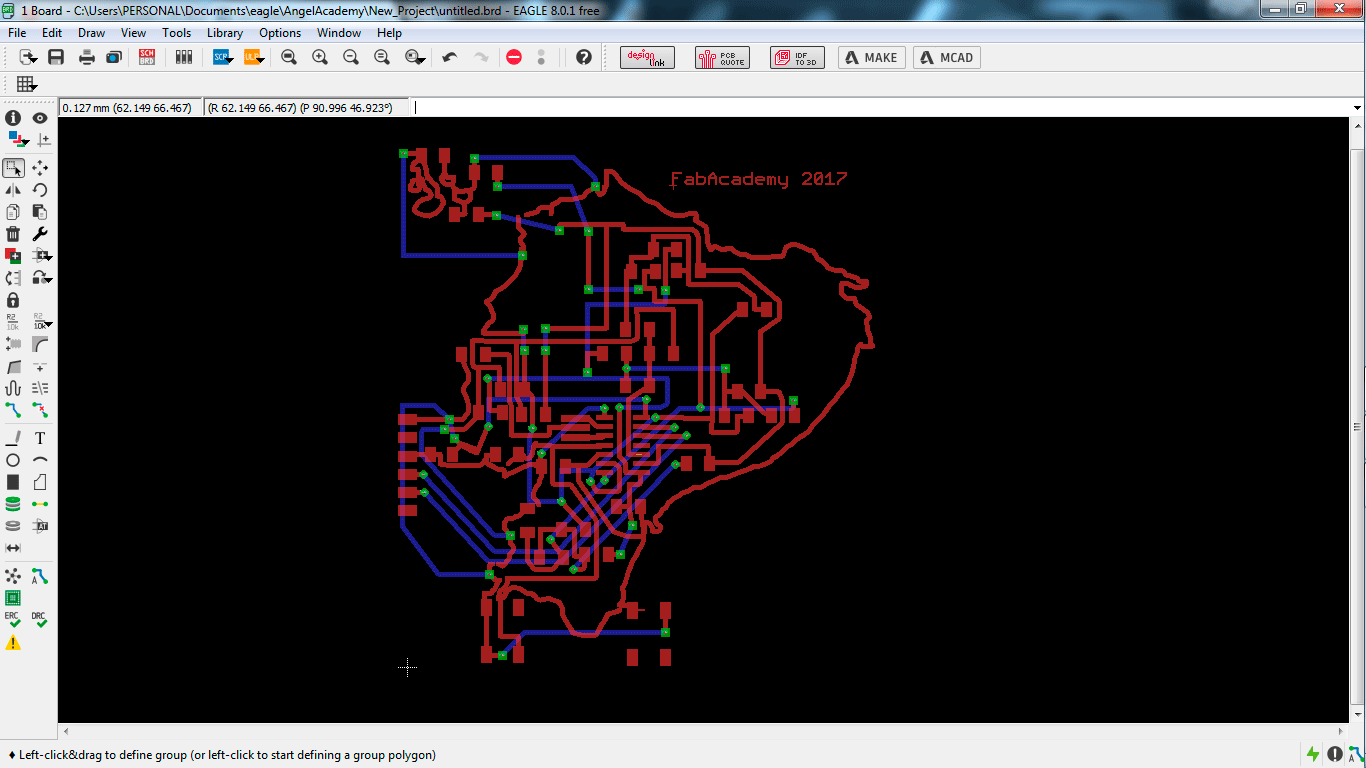
Task: Click the Save icon
Action: 56,57
